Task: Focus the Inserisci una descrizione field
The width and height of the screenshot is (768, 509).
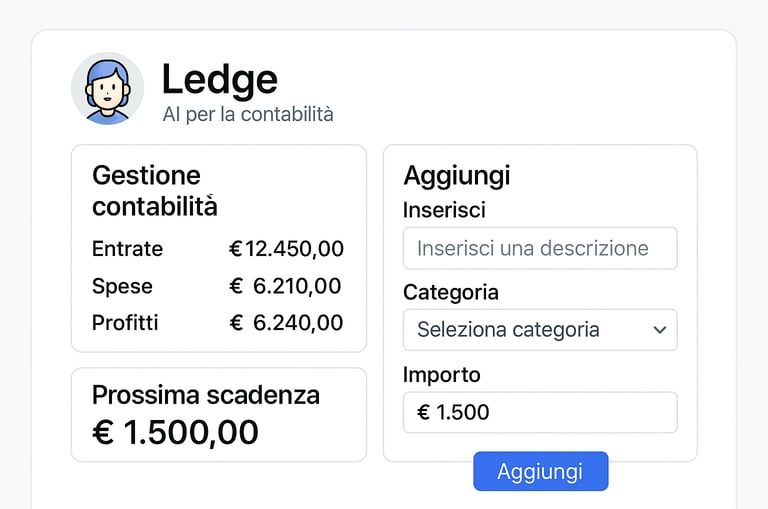Action: 540,248
